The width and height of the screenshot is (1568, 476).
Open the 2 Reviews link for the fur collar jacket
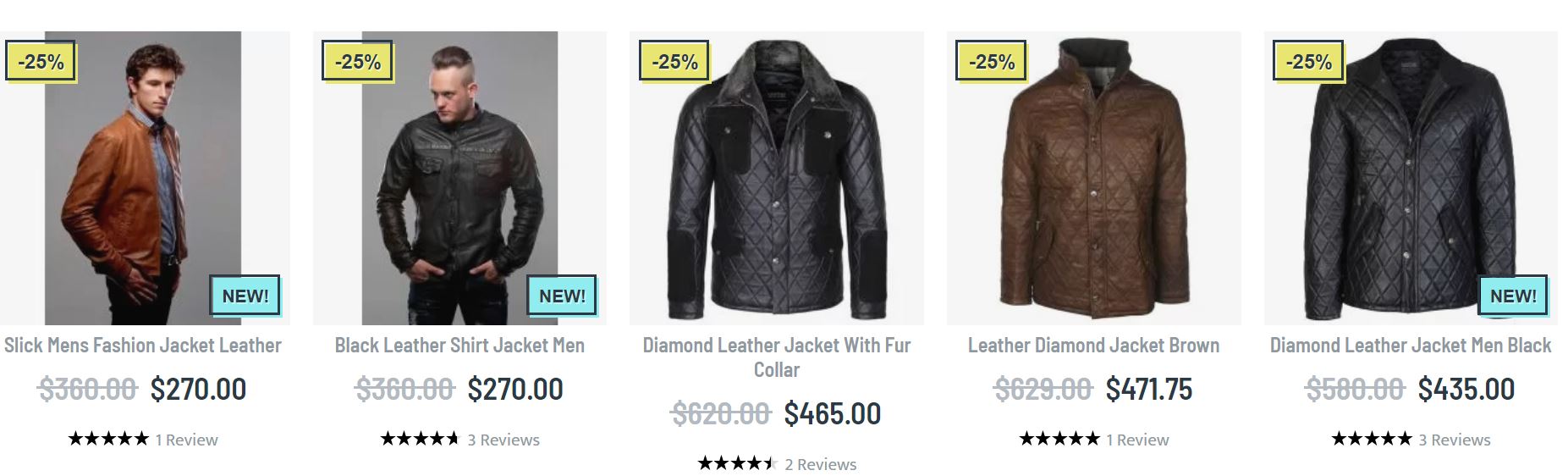[820, 464]
